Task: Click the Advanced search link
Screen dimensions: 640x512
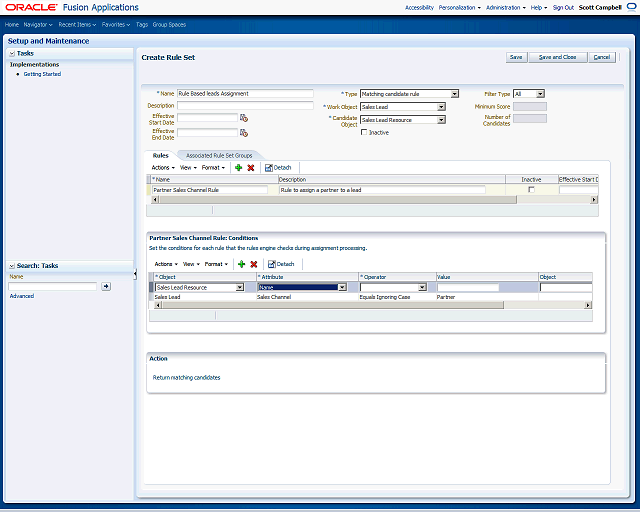Action: 22,296
